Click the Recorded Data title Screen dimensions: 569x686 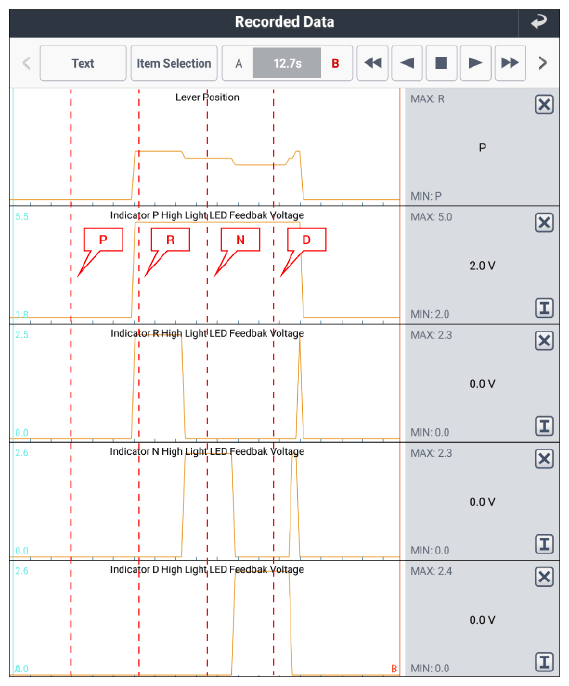click(x=284, y=22)
